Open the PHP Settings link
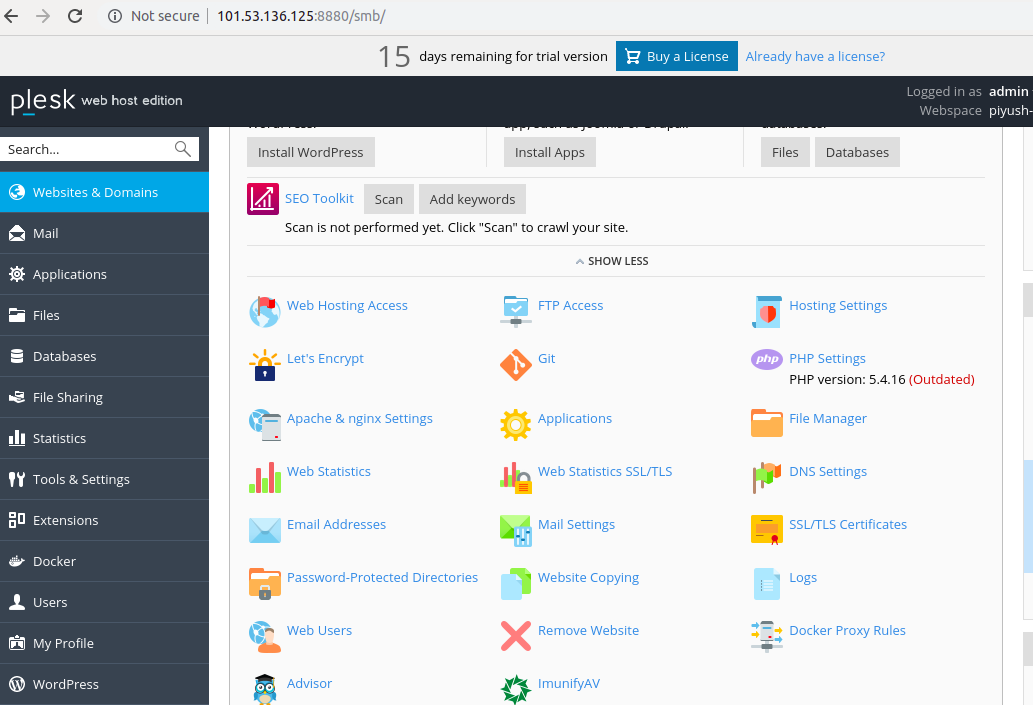1033x705 pixels. (x=827, y=358)
